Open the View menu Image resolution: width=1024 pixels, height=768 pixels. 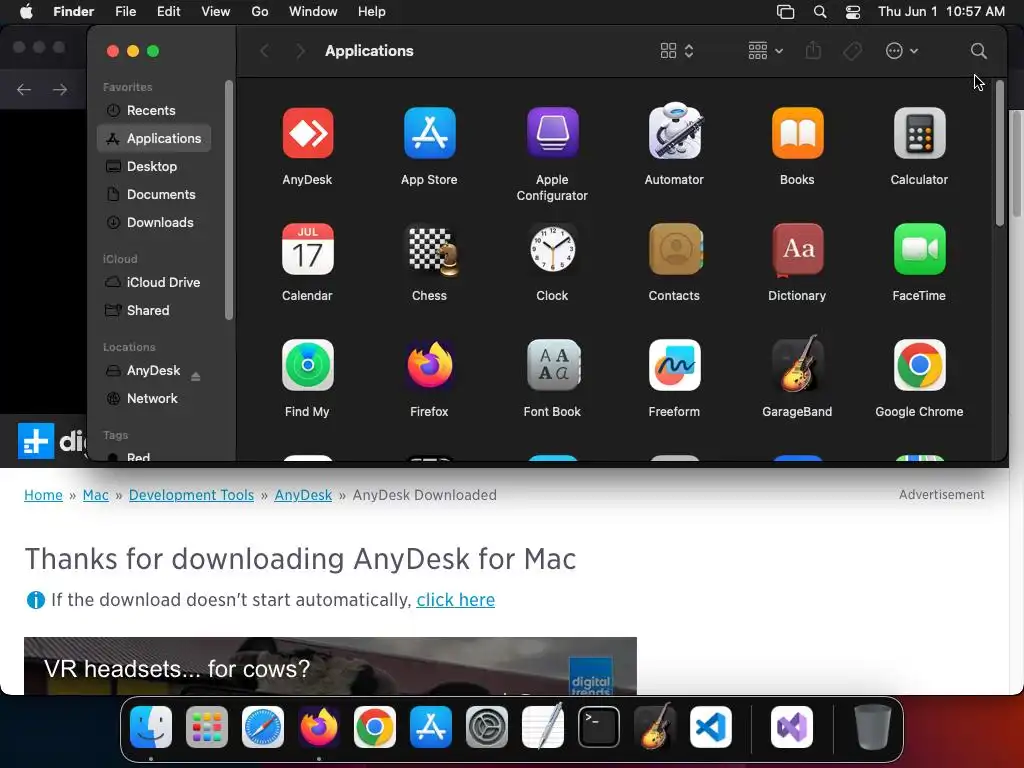(216, 12)
